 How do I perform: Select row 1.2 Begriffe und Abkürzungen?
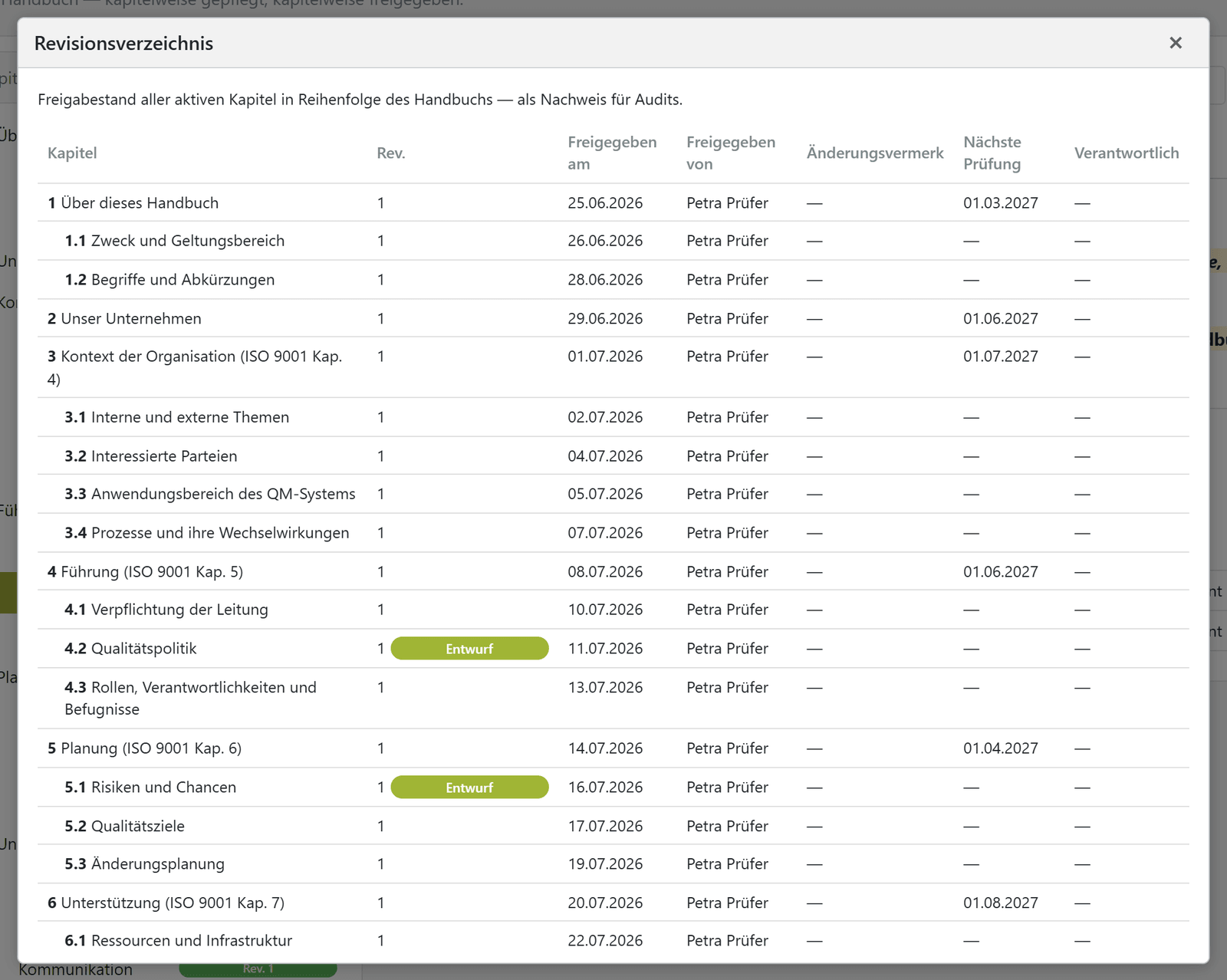click(613, 280)
